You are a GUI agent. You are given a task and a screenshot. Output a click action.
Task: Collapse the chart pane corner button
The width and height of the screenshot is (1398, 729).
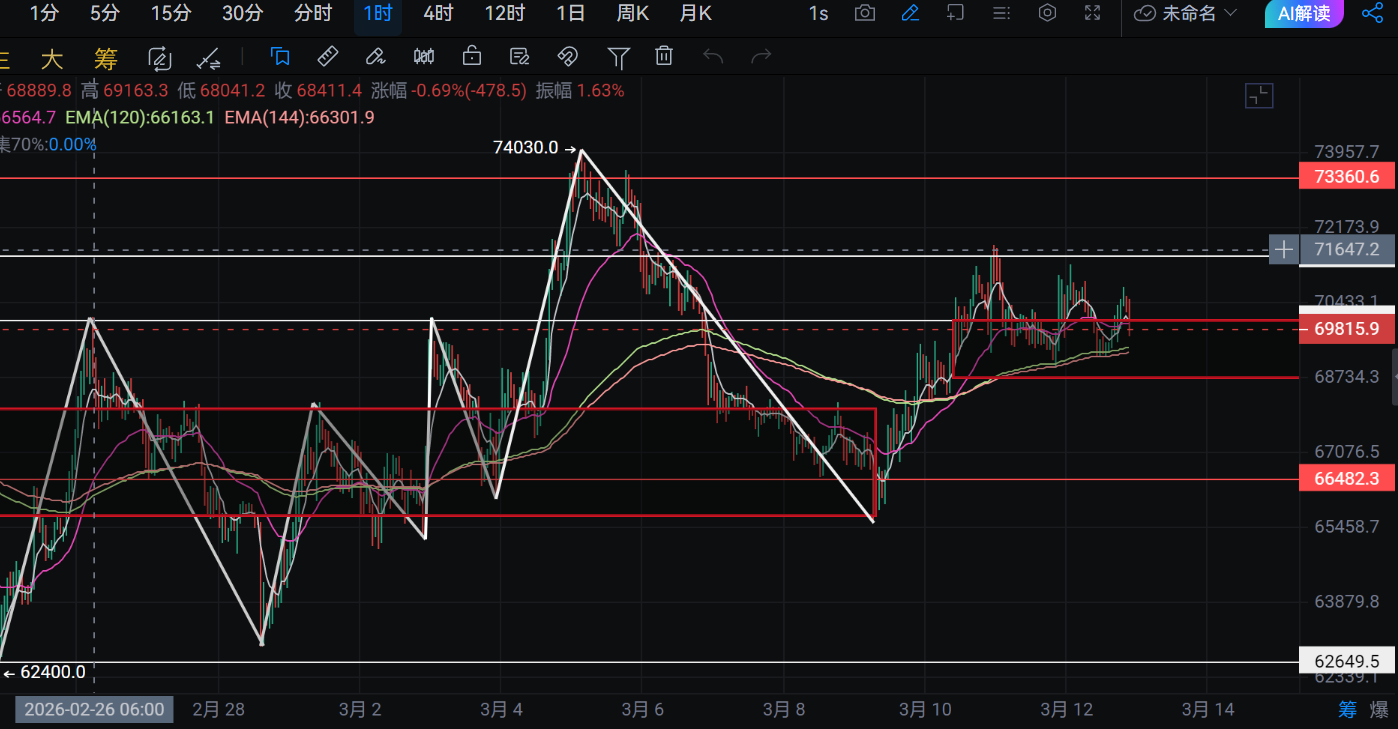(x=1258, y=96)
